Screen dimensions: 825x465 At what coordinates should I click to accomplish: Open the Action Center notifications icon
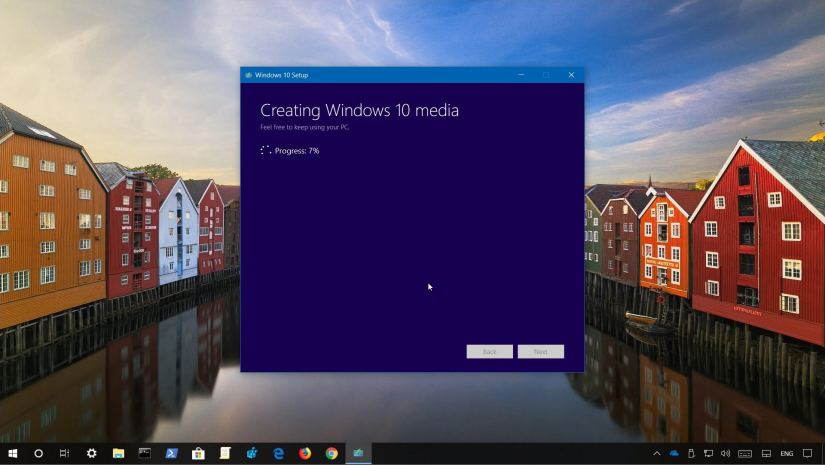(808, 453)
